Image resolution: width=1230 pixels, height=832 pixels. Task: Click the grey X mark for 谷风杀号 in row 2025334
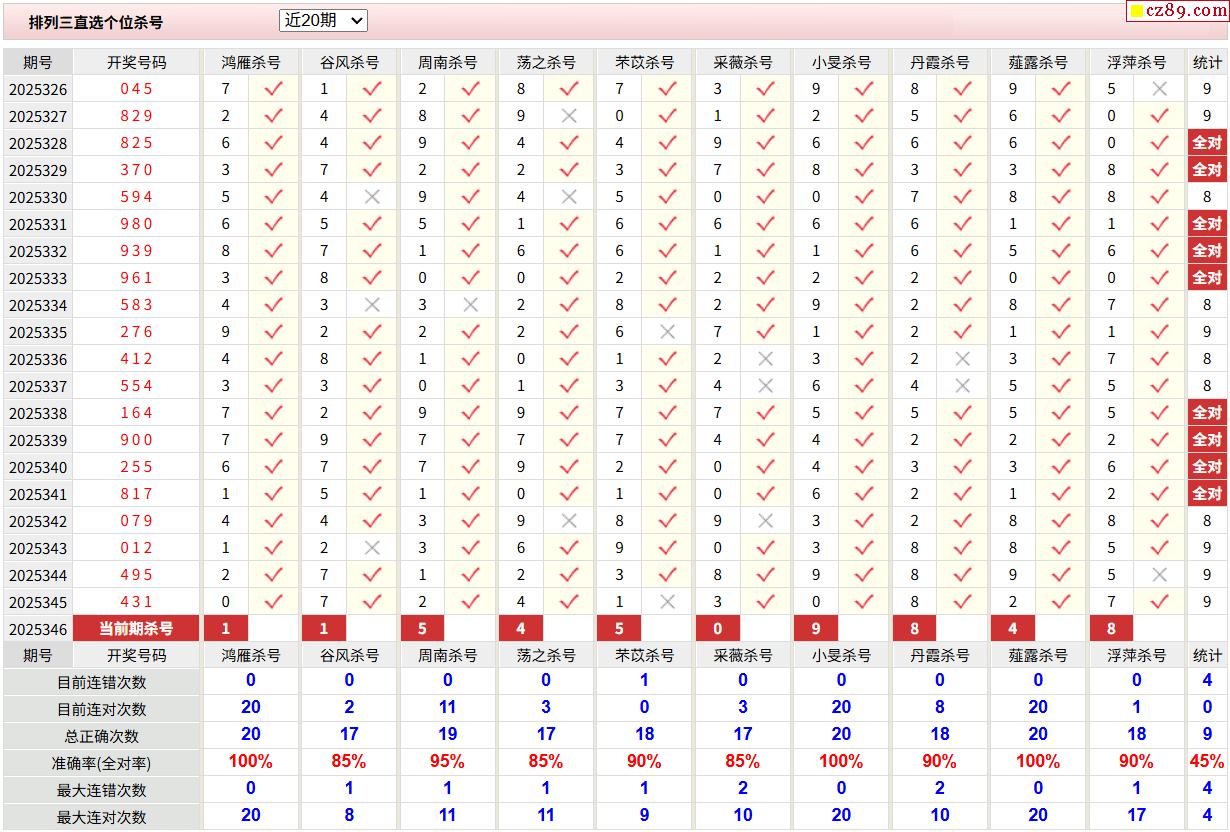click(x=372, y=305)
